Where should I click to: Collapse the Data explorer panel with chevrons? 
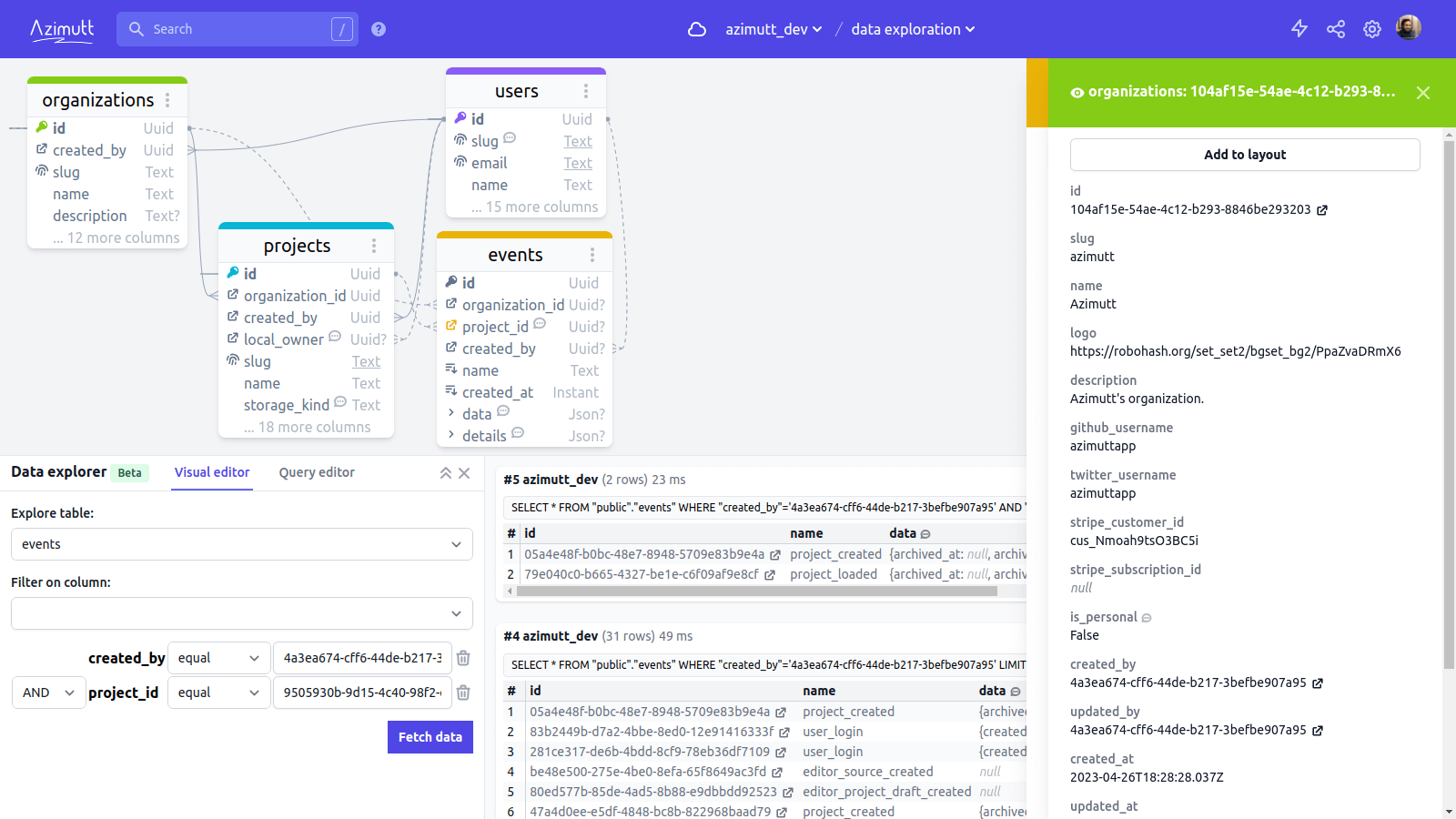(446, 473)
